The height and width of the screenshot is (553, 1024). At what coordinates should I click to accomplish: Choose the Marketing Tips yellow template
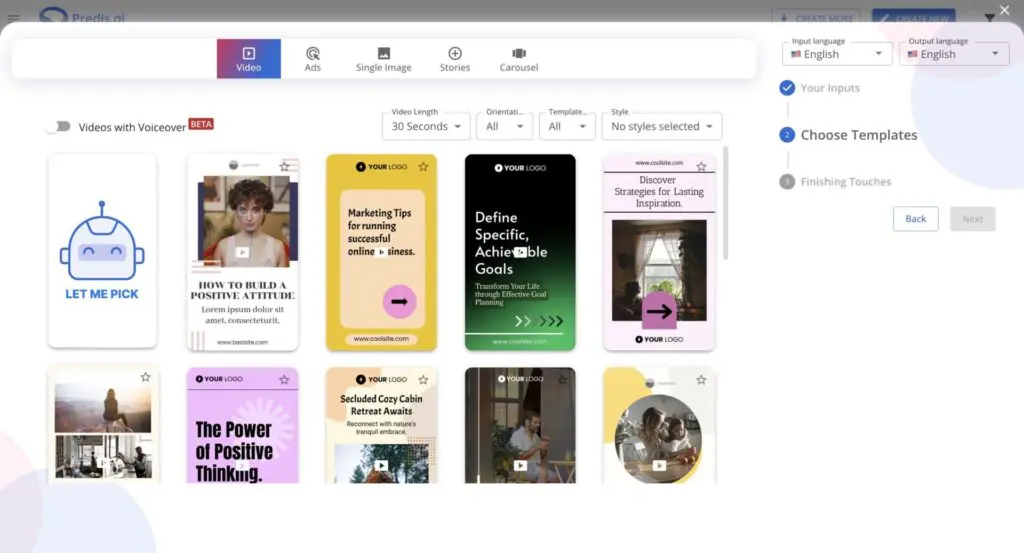381,252
